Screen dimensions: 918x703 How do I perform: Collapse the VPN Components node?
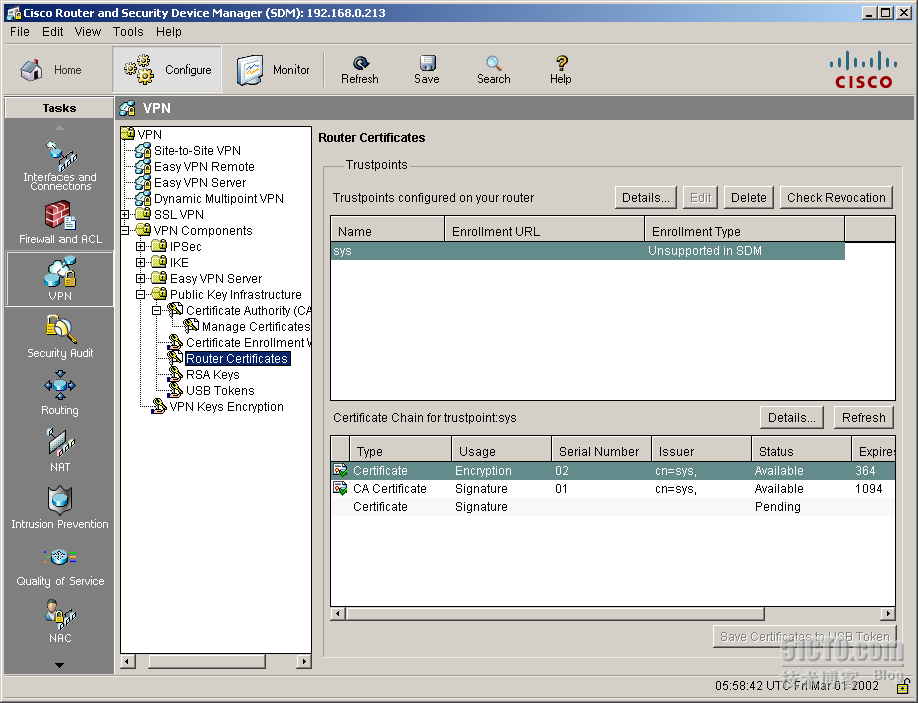point(125,231)
